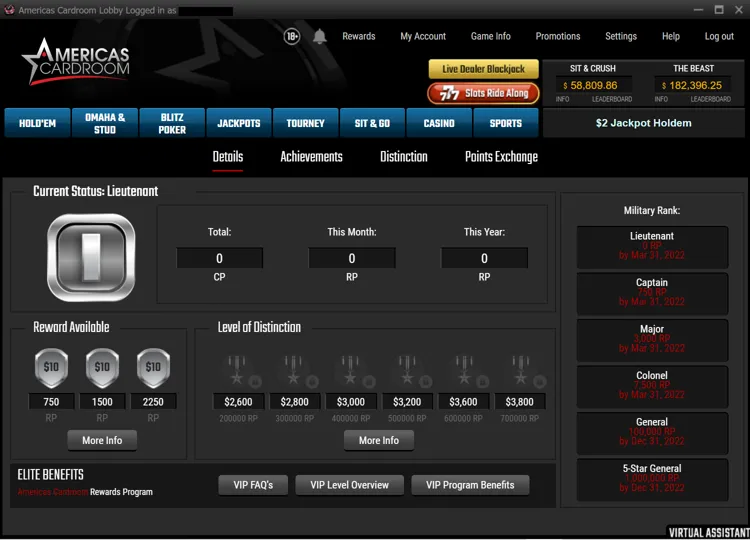The width and height of the screenshot is (750, 540).
Task: Open LEADERBOARD under THE BEAST
Action: click(710, 99)
